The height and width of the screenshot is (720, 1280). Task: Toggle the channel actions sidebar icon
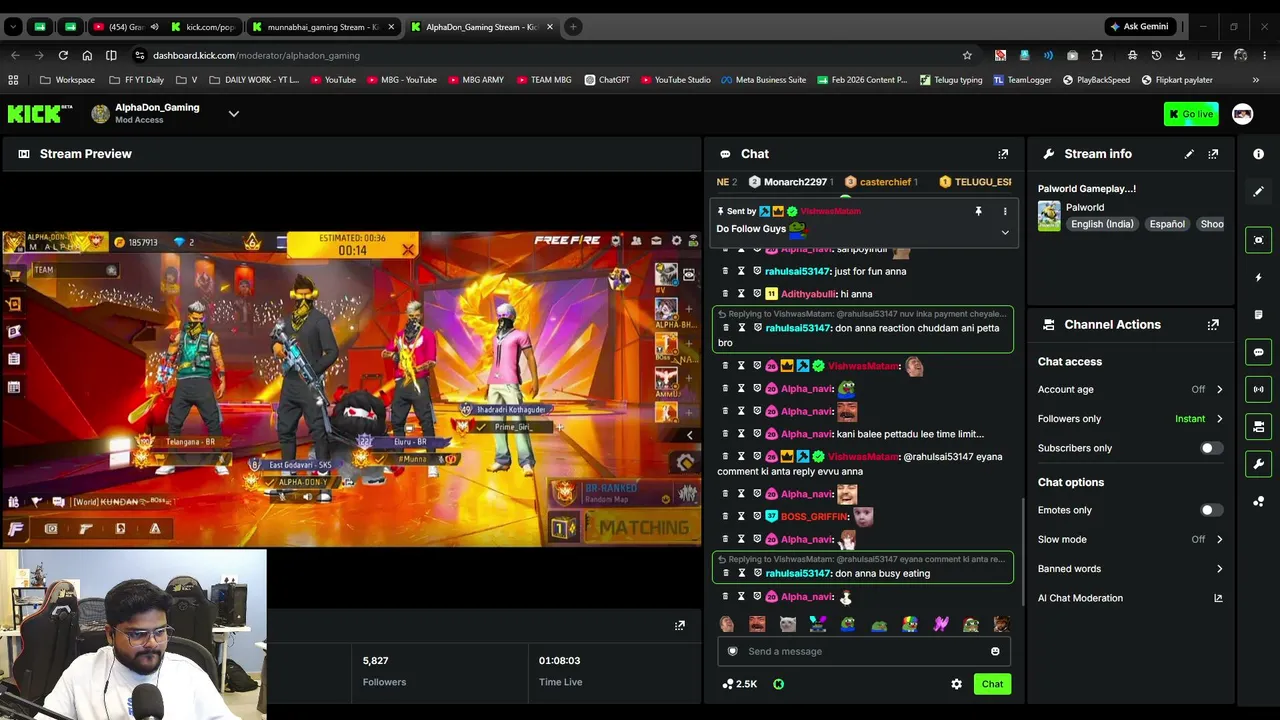[x=1258, y=427]
